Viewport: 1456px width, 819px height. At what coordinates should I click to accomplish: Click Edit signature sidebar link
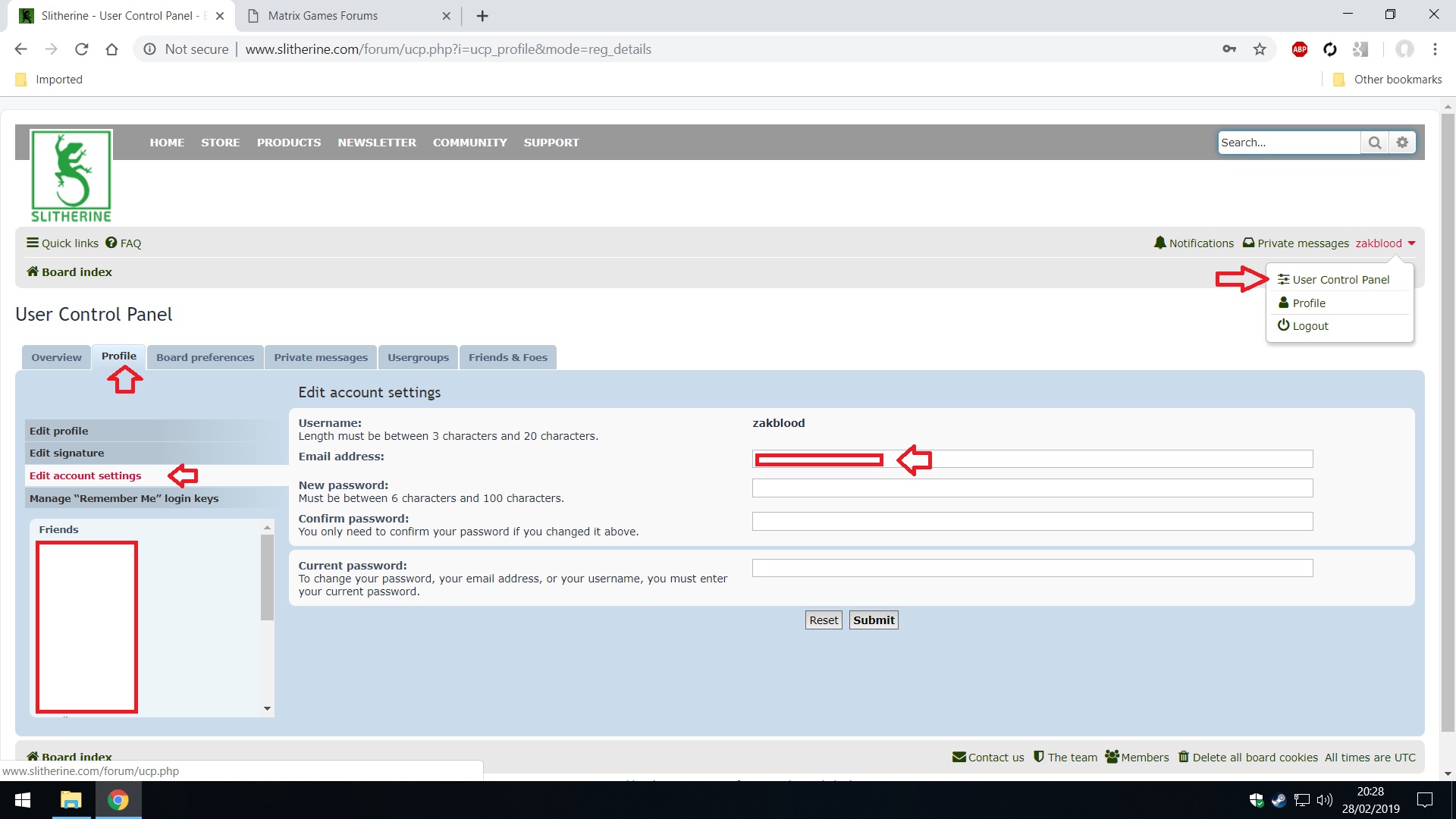67,453
